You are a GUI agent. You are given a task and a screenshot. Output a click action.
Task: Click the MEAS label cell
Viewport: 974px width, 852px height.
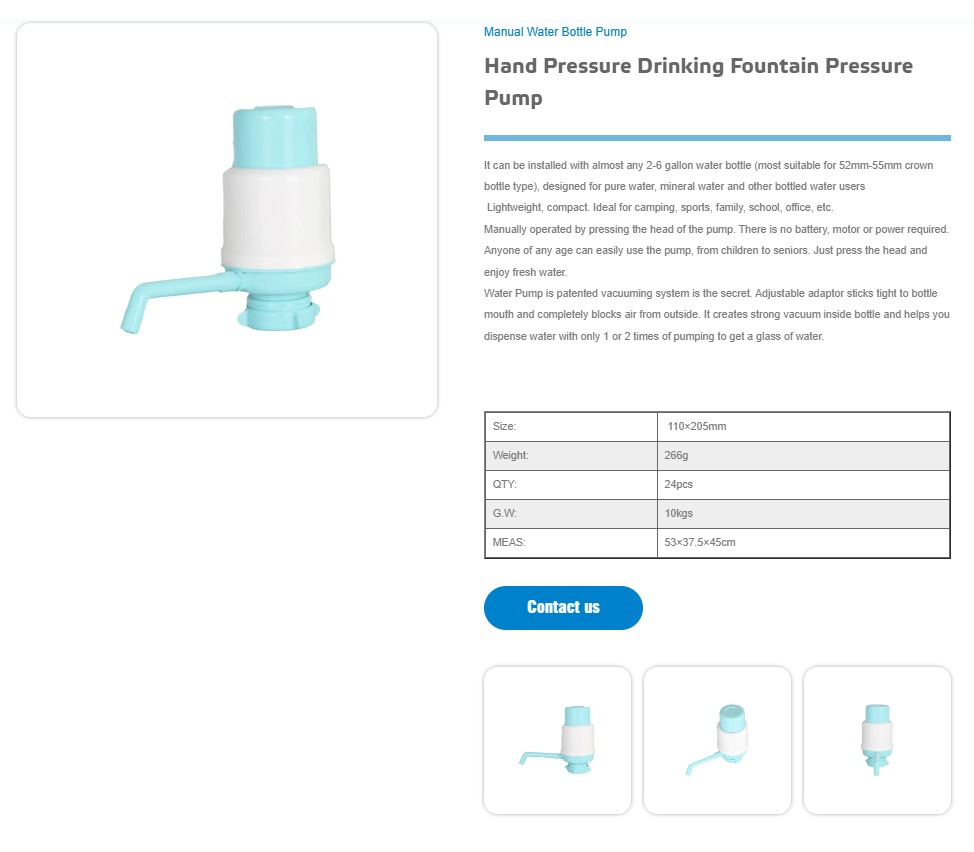[509, 543]
